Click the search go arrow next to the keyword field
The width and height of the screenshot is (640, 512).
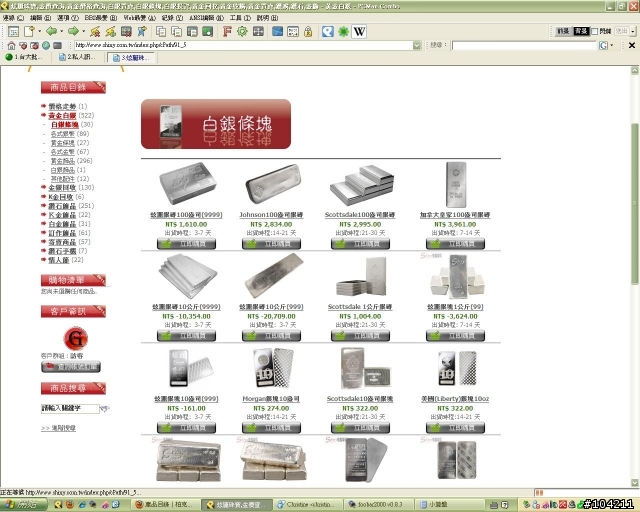tap(105, 408)
